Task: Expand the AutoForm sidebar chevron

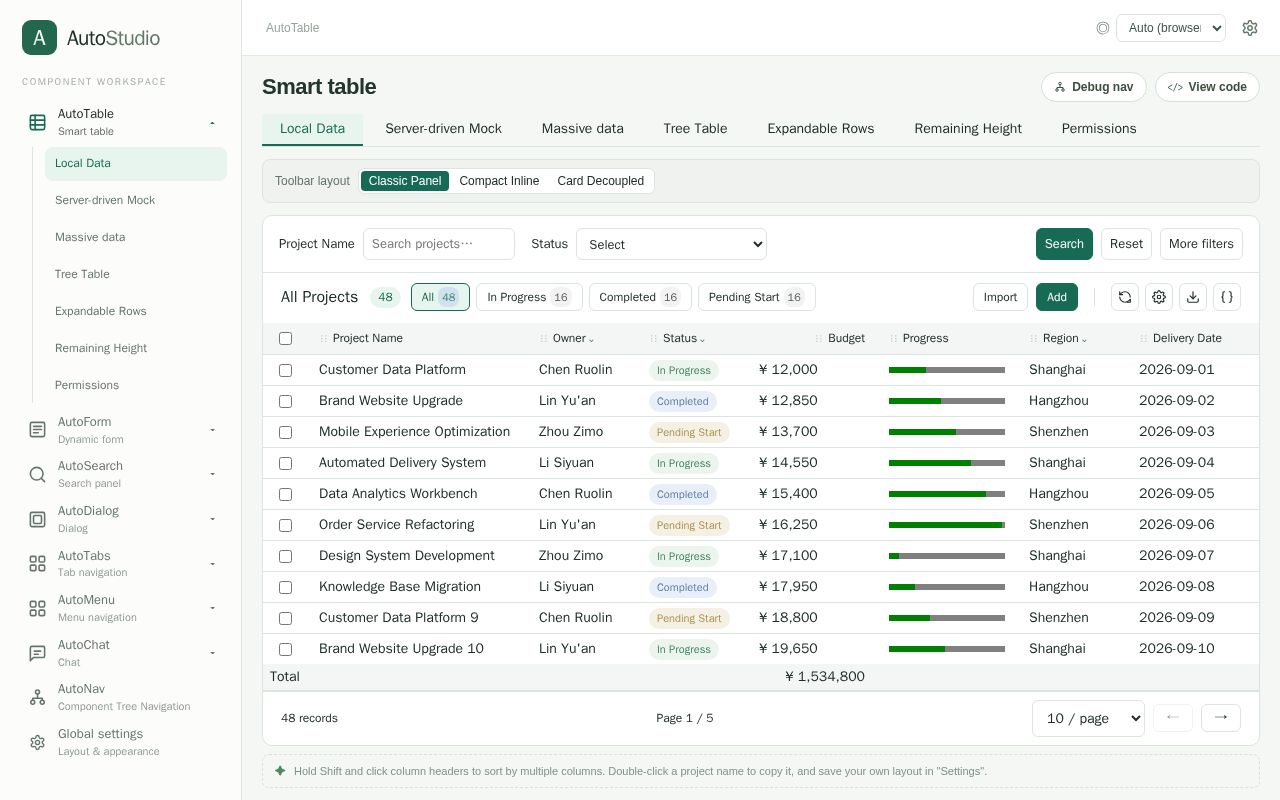Action: pyautogui.click(x=212, y=430)
